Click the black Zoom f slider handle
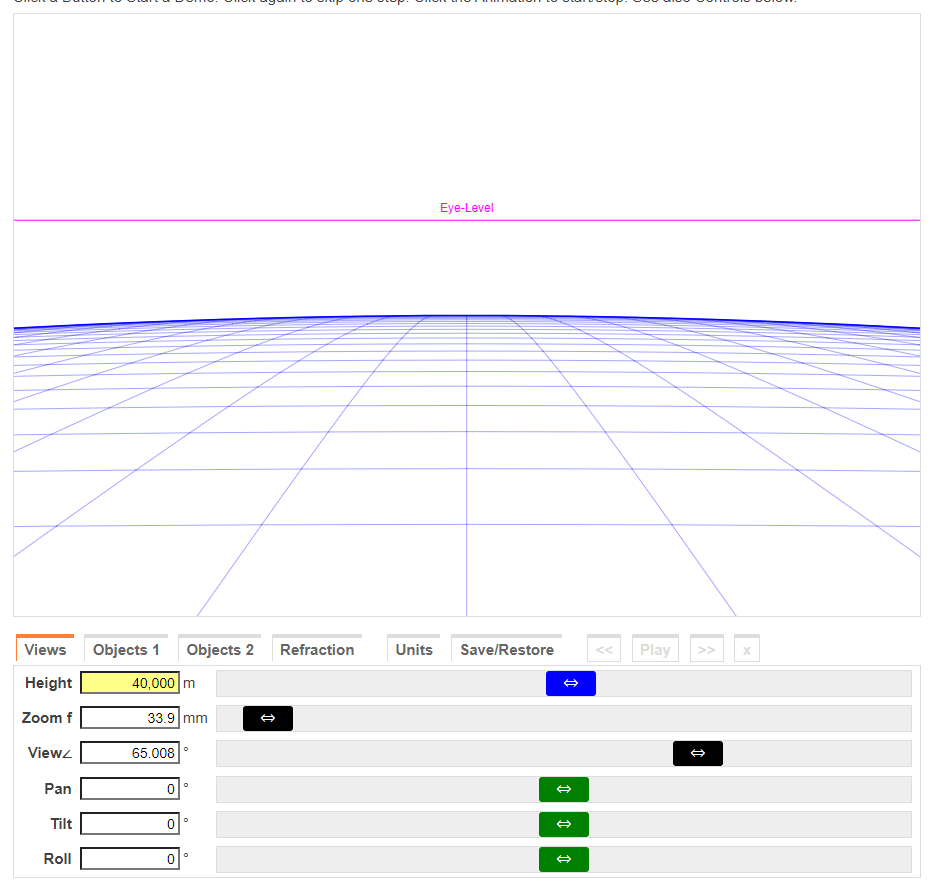The width and height of the screenshot is (936, 889). pos(268,718)
